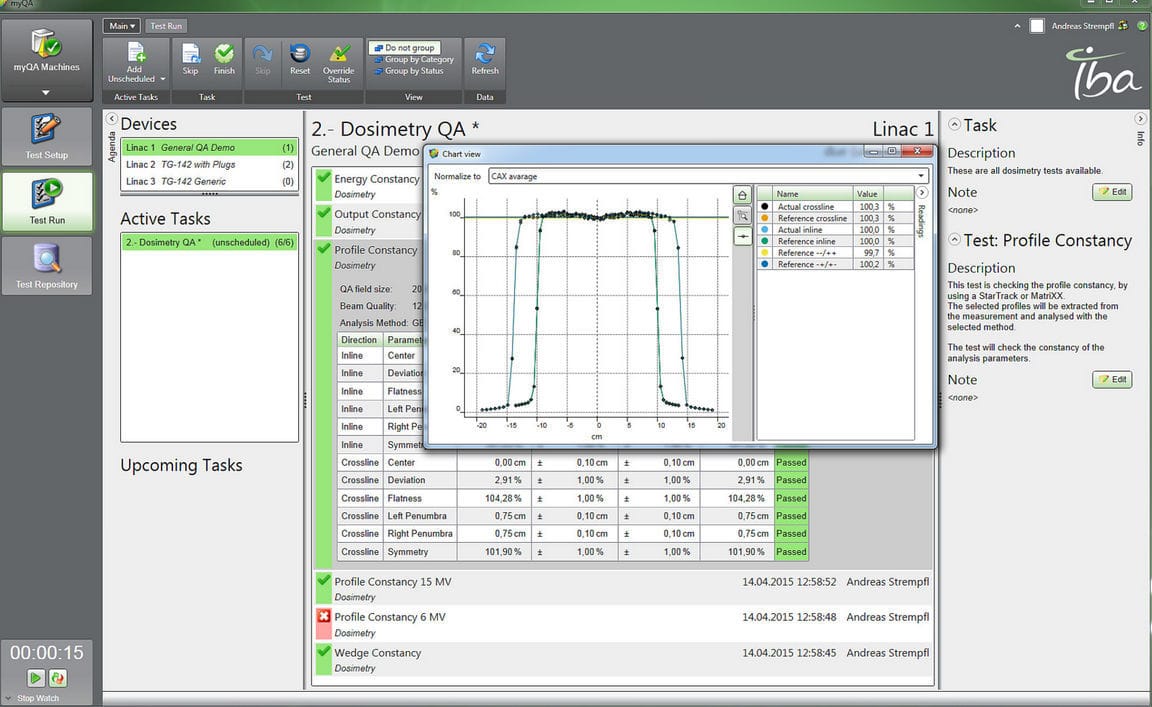This screenshot has width=1152, height=707.
Task: Open the Main menu dropdown
Action: click(x=120, y=25)
